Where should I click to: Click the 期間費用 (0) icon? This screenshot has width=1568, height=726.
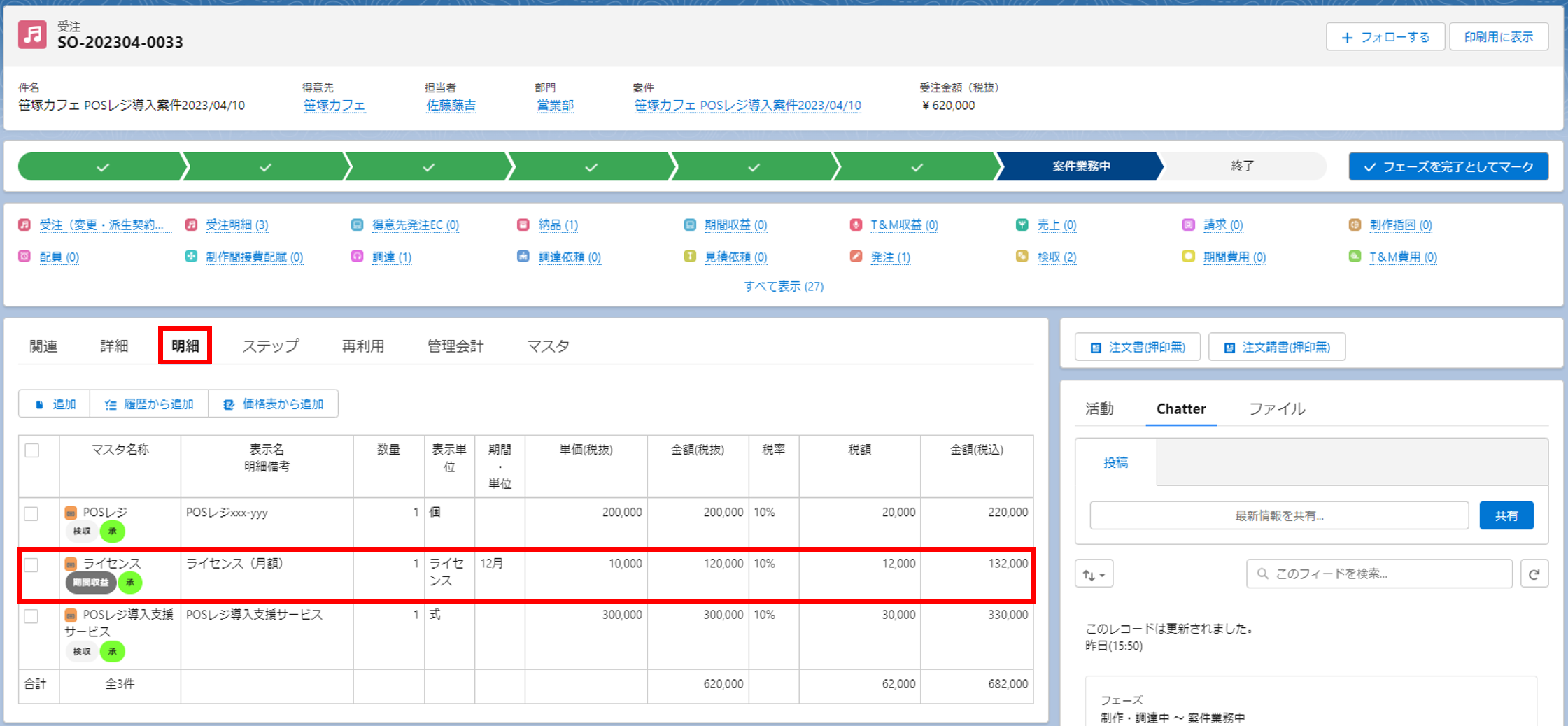pyautogui.click(x=1188, y=257)
